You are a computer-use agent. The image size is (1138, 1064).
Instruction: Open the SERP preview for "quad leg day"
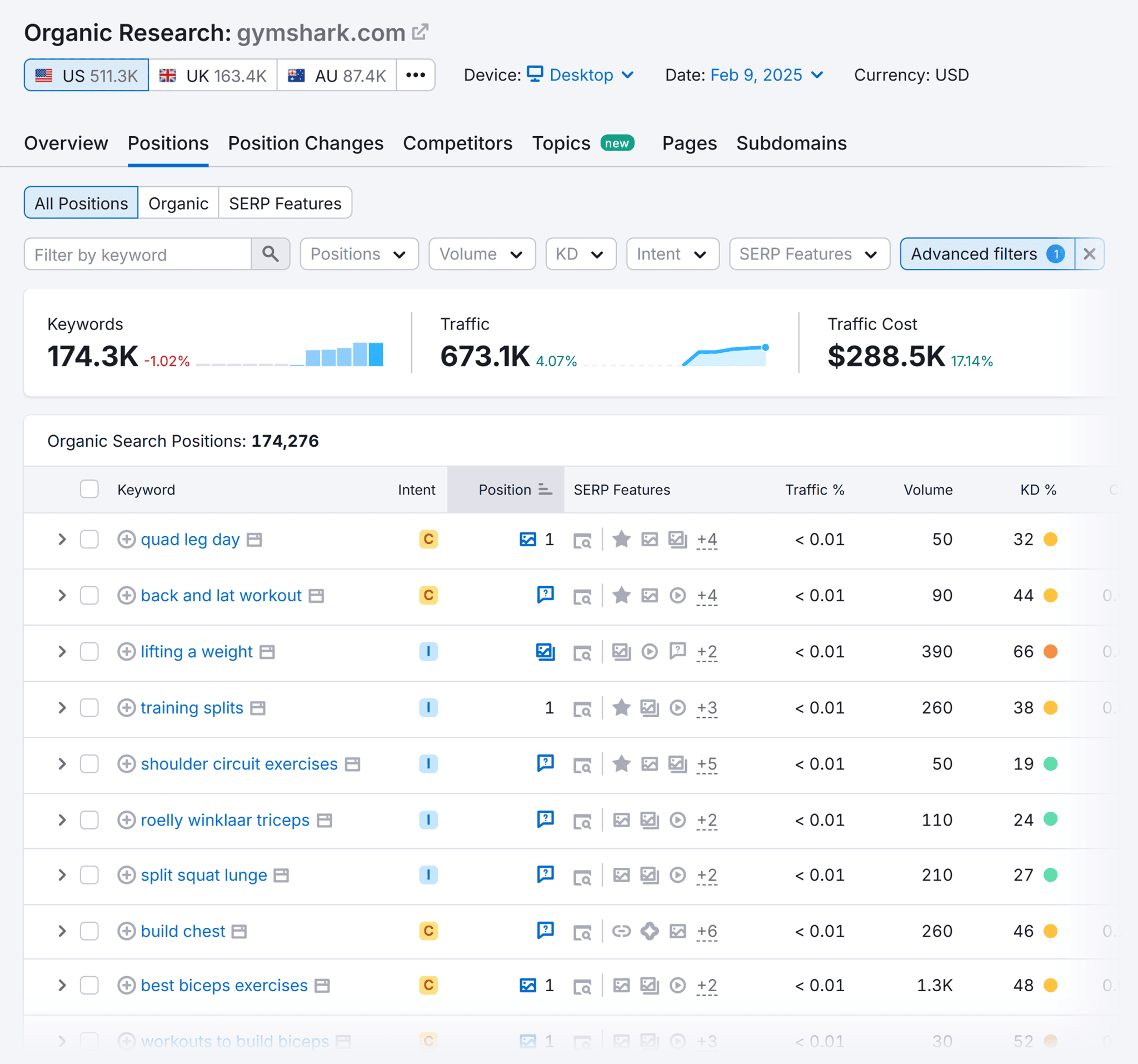click(x=583, y=539)
